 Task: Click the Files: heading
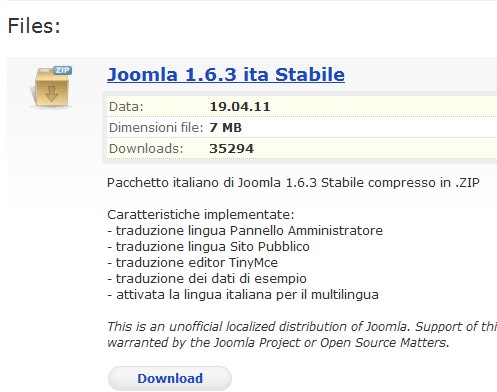(x=34, y=26)
